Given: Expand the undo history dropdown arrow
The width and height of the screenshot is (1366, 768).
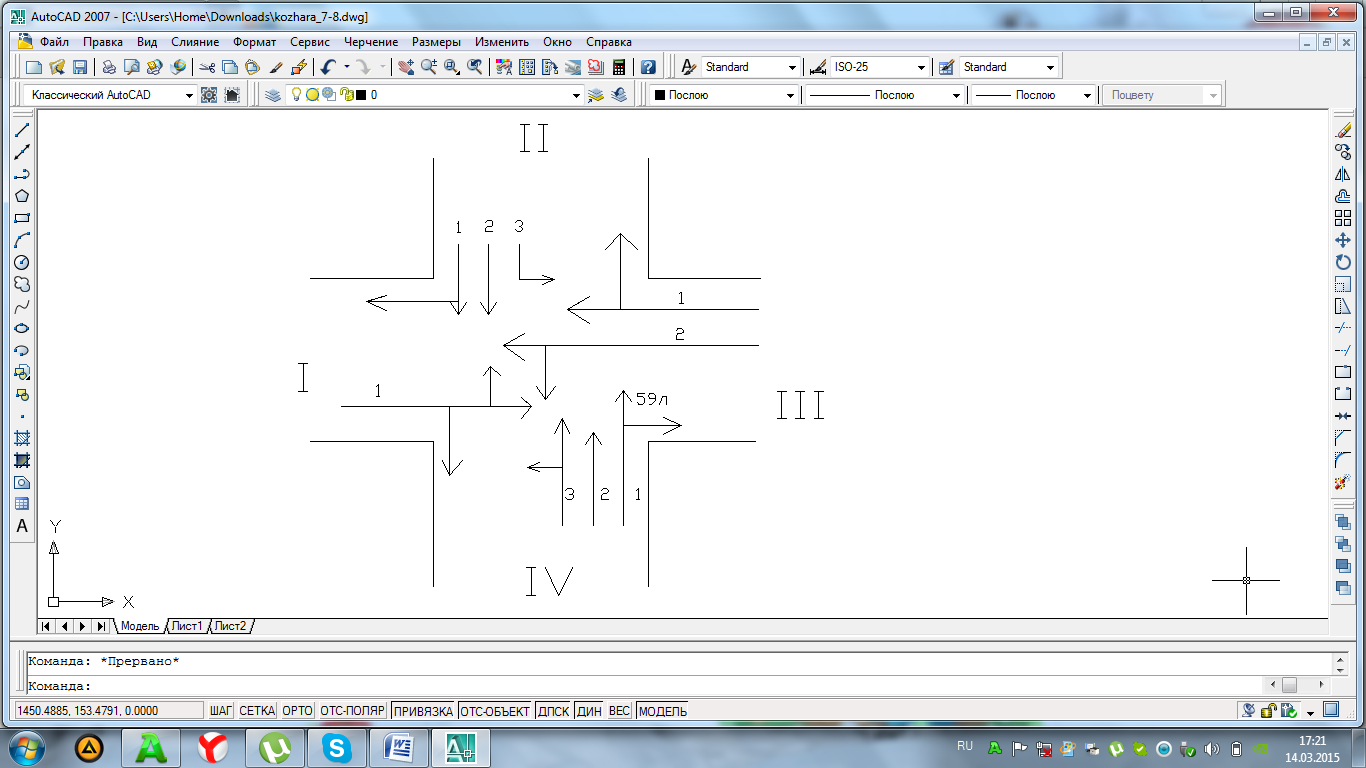Looking at the screenshot, I should pos(346,67).
